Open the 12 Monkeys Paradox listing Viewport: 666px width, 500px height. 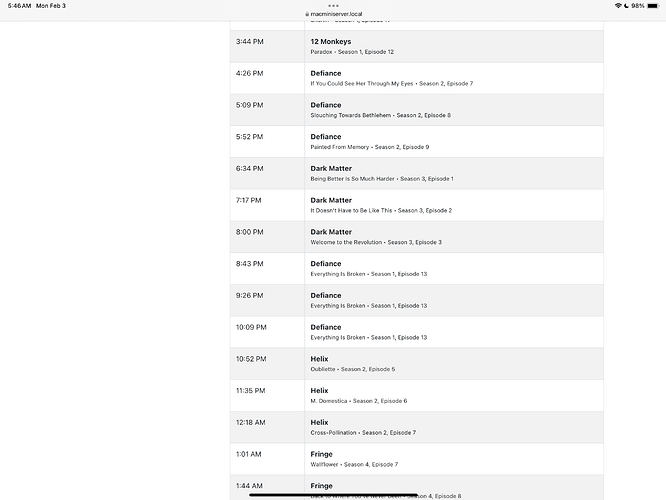click(x=453, y=46)
